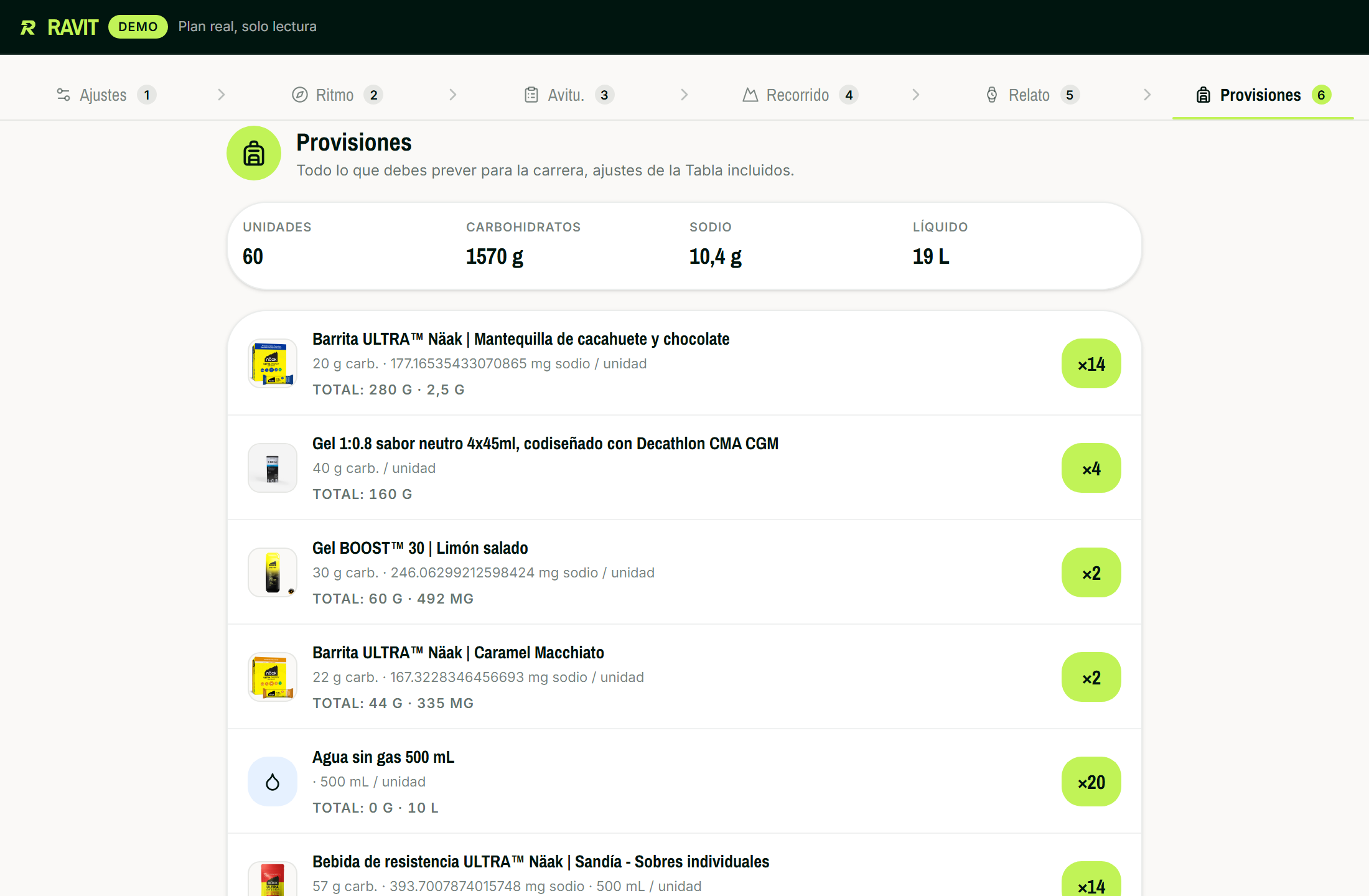Image resolution: width=1369 pixels, height=896 pixels.
Task: Click the Avitu. clipboard icon
Action: click(x=531, y=95)
